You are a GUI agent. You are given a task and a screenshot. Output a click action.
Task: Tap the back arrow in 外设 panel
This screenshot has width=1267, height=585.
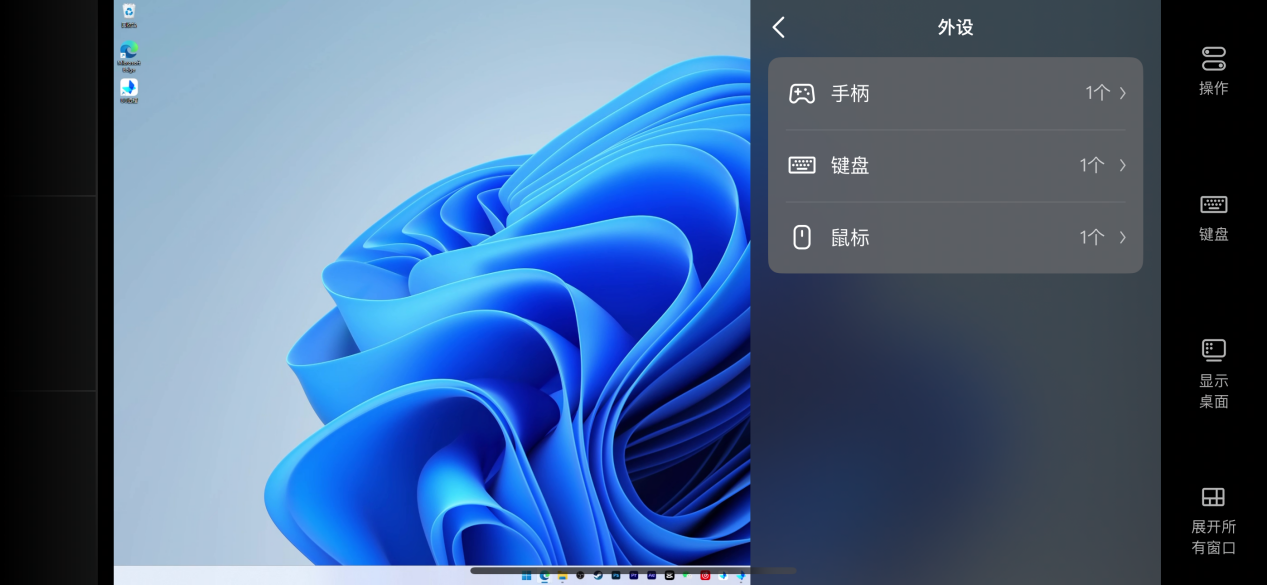point(779,28)
